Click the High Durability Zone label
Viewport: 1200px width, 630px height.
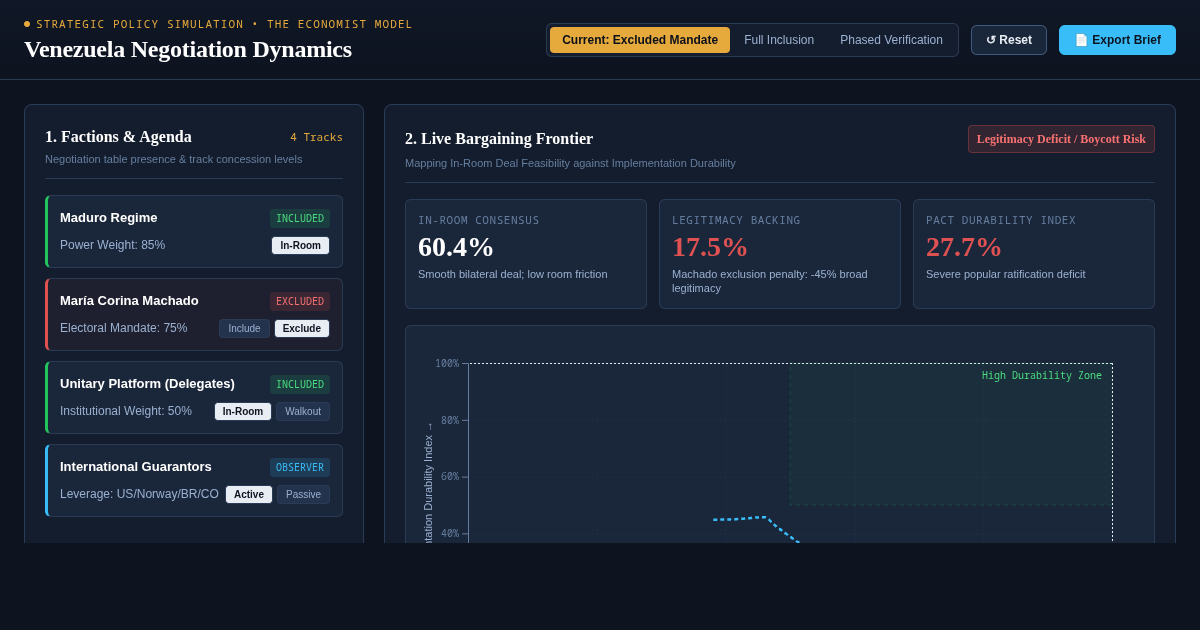1042,375
